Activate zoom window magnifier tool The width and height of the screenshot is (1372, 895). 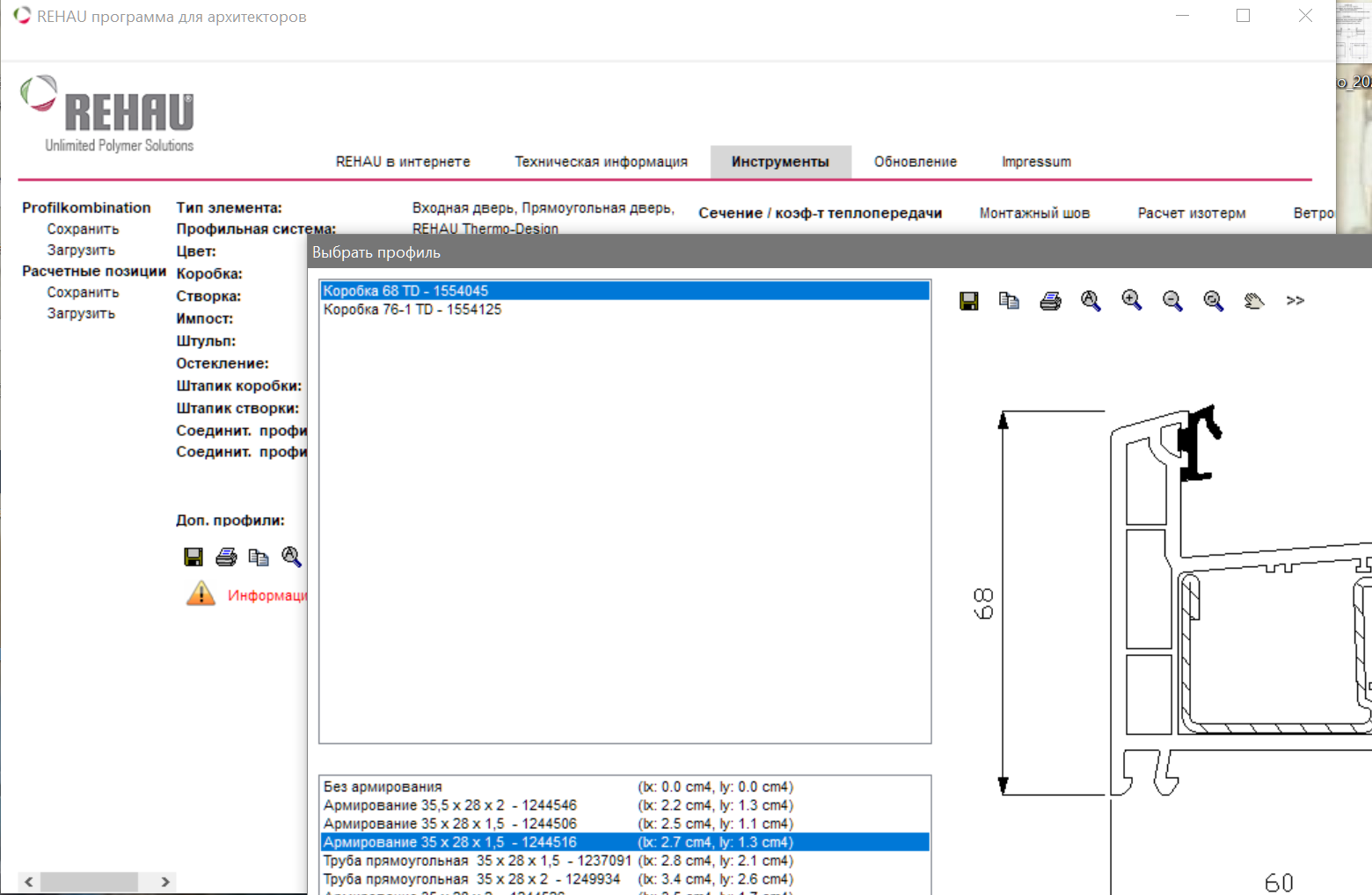pyautogui.click(x=1214, y=301)
